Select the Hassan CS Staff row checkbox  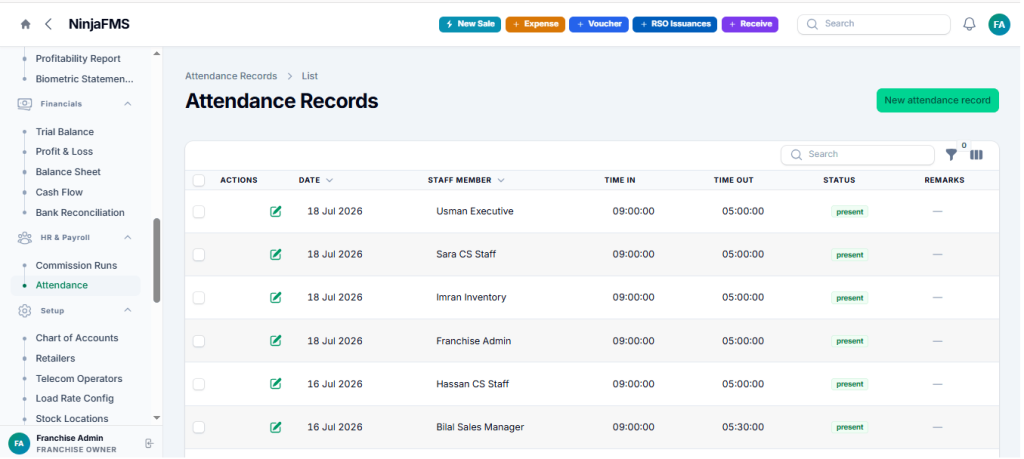[x=199, y=384]
